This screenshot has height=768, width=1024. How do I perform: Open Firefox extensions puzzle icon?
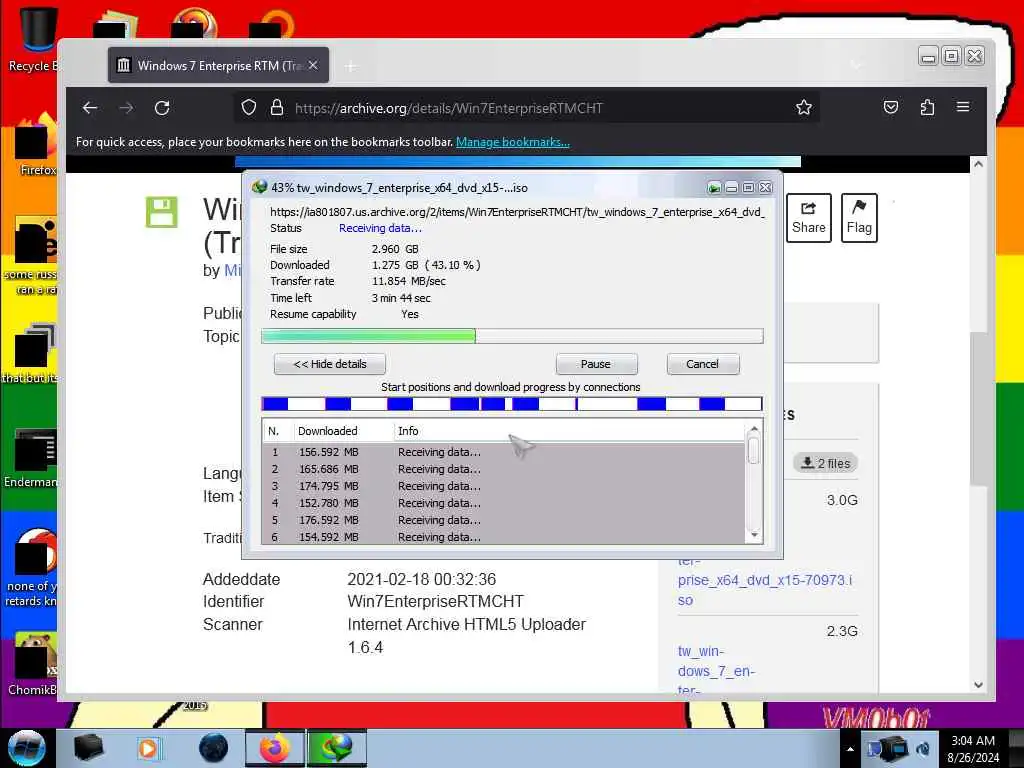(927, 107)
